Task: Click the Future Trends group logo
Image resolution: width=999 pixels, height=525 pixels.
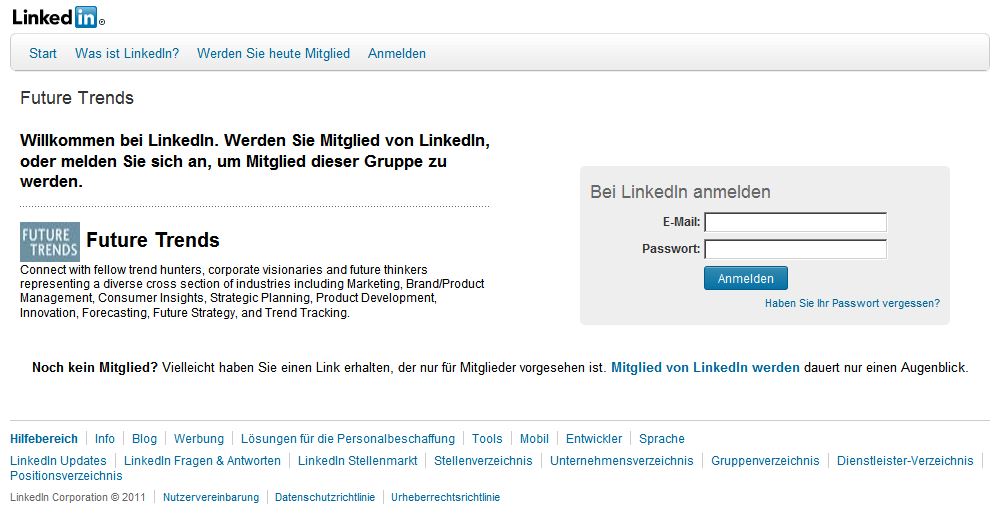Action: pyautogui.click(x=49, y=241)
